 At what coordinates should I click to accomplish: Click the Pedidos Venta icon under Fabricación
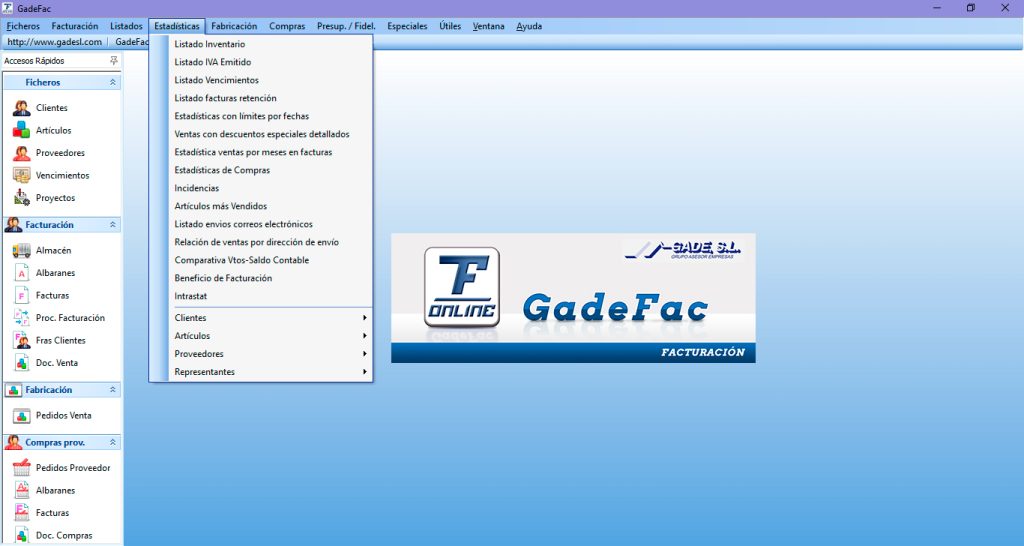[x=22, y=415]
